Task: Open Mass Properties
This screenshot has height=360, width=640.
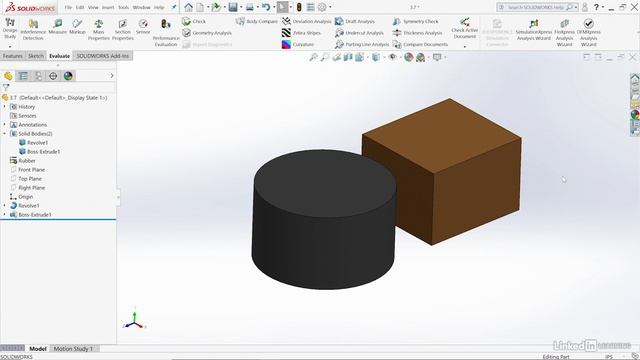Action: (x=99, y=29)
